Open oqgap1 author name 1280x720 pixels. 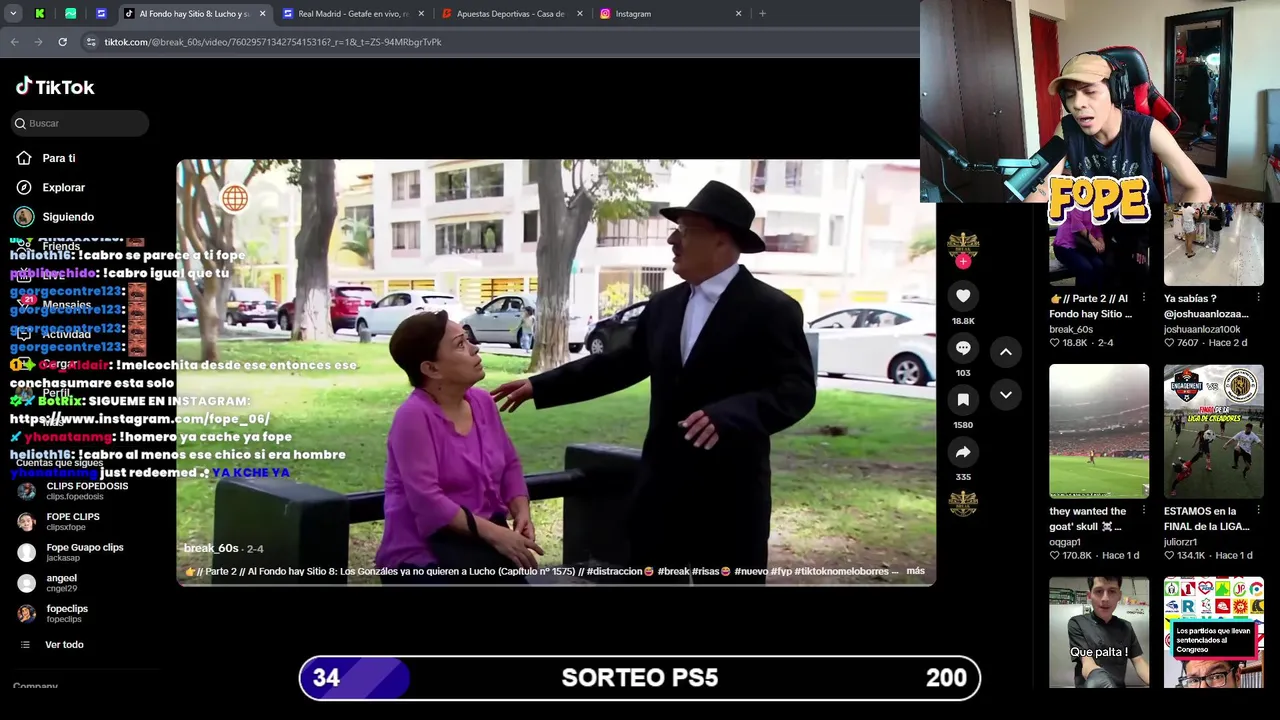pos(1065,542)
